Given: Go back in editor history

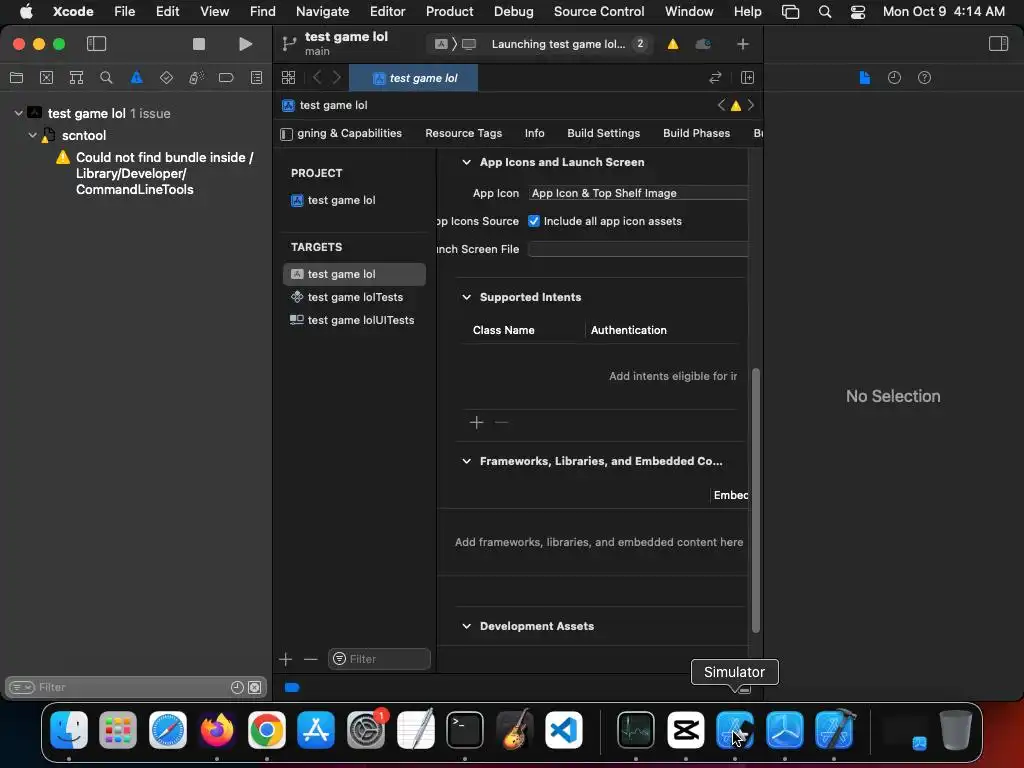Looking at the screenshot, I should (x=317, y=78).
